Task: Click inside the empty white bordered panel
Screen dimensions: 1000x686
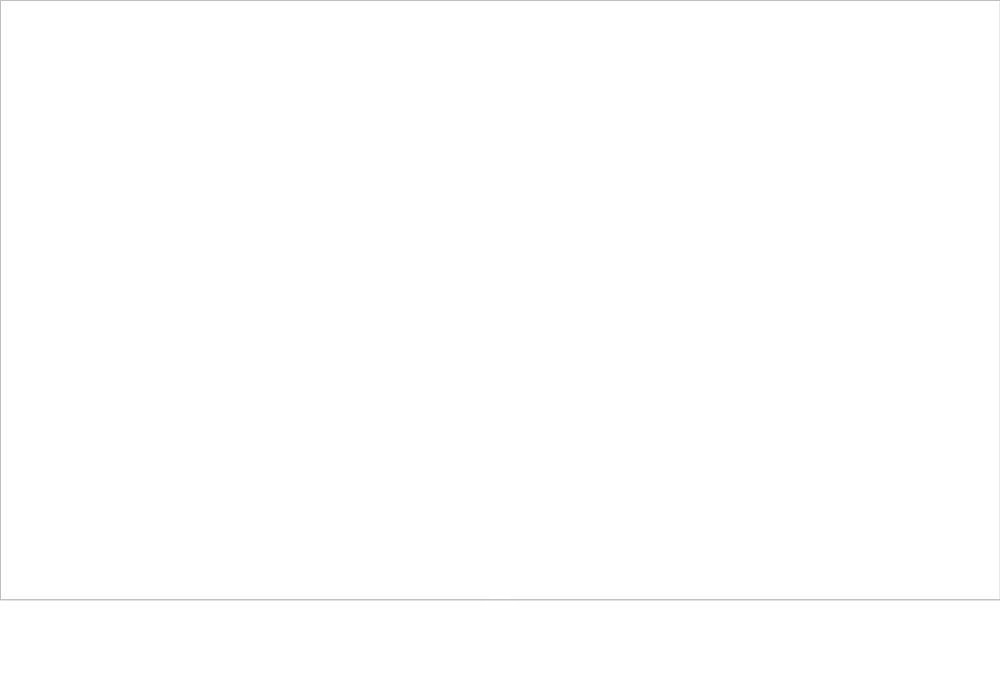Action: point(500,300)
